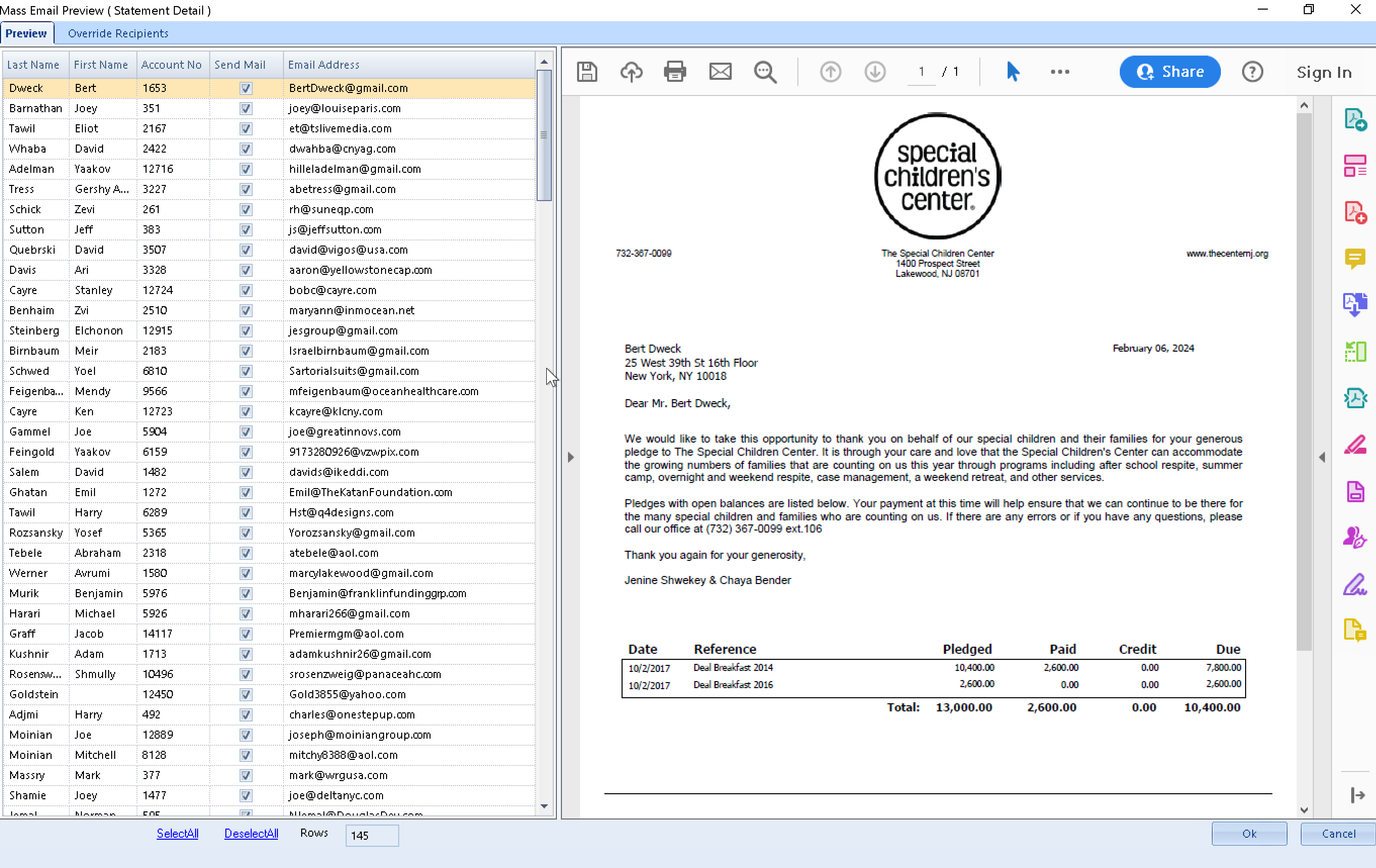Select the arrow selection tool
The image size is (1376, 868).
click(1012, 72)
